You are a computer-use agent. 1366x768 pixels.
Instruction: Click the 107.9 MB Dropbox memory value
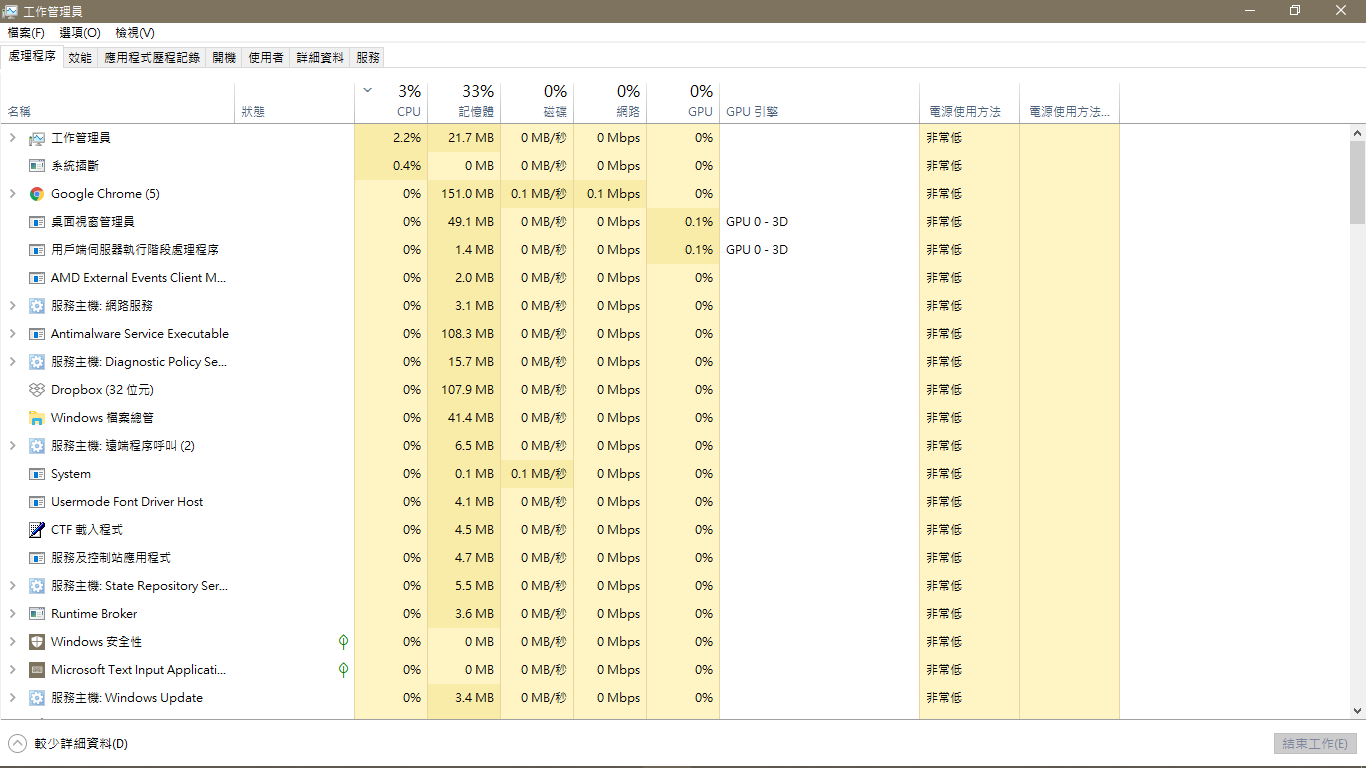pos(468,390)
